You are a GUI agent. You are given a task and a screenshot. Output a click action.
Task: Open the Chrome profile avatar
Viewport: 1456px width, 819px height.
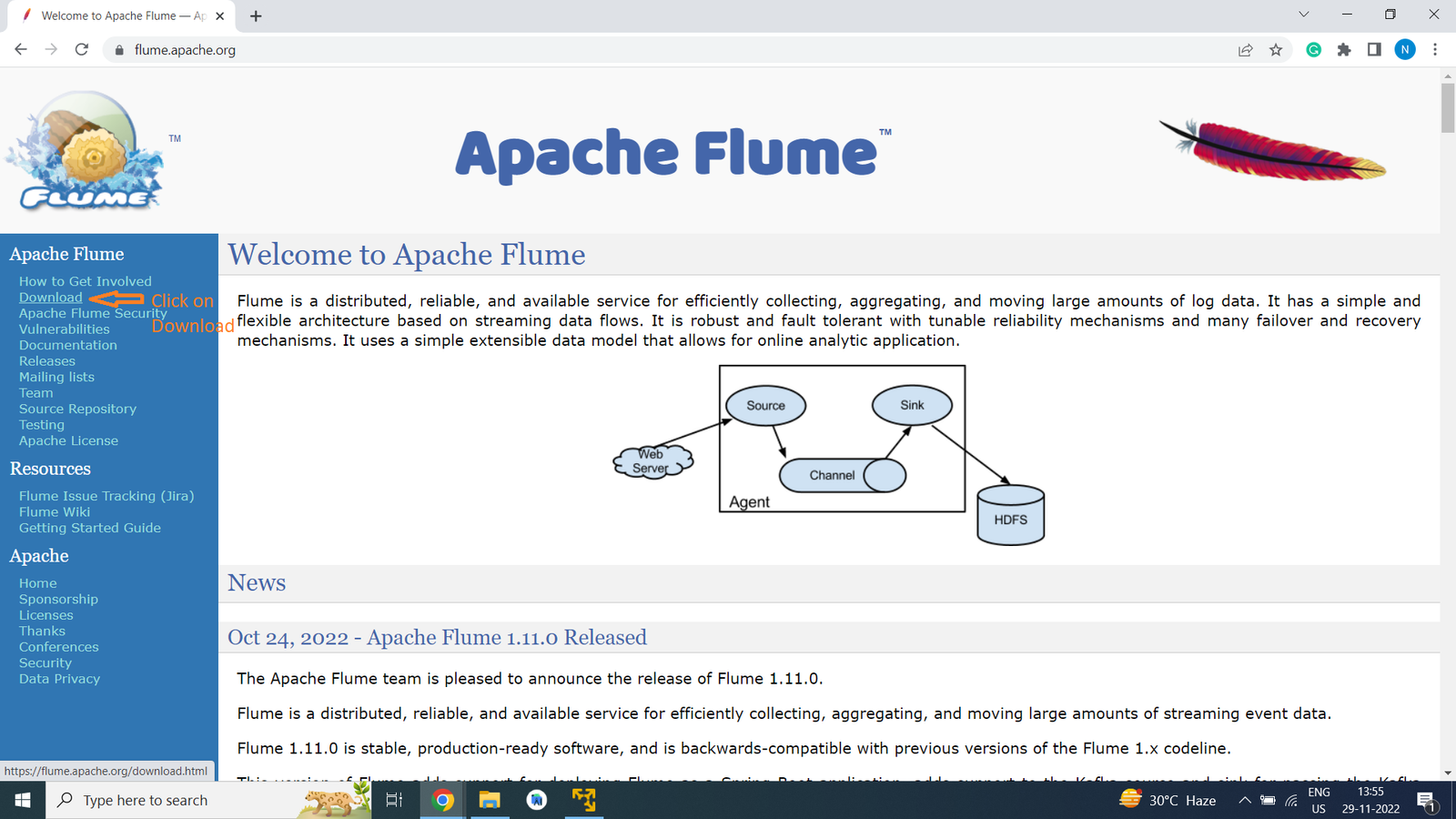[1405, 50]
